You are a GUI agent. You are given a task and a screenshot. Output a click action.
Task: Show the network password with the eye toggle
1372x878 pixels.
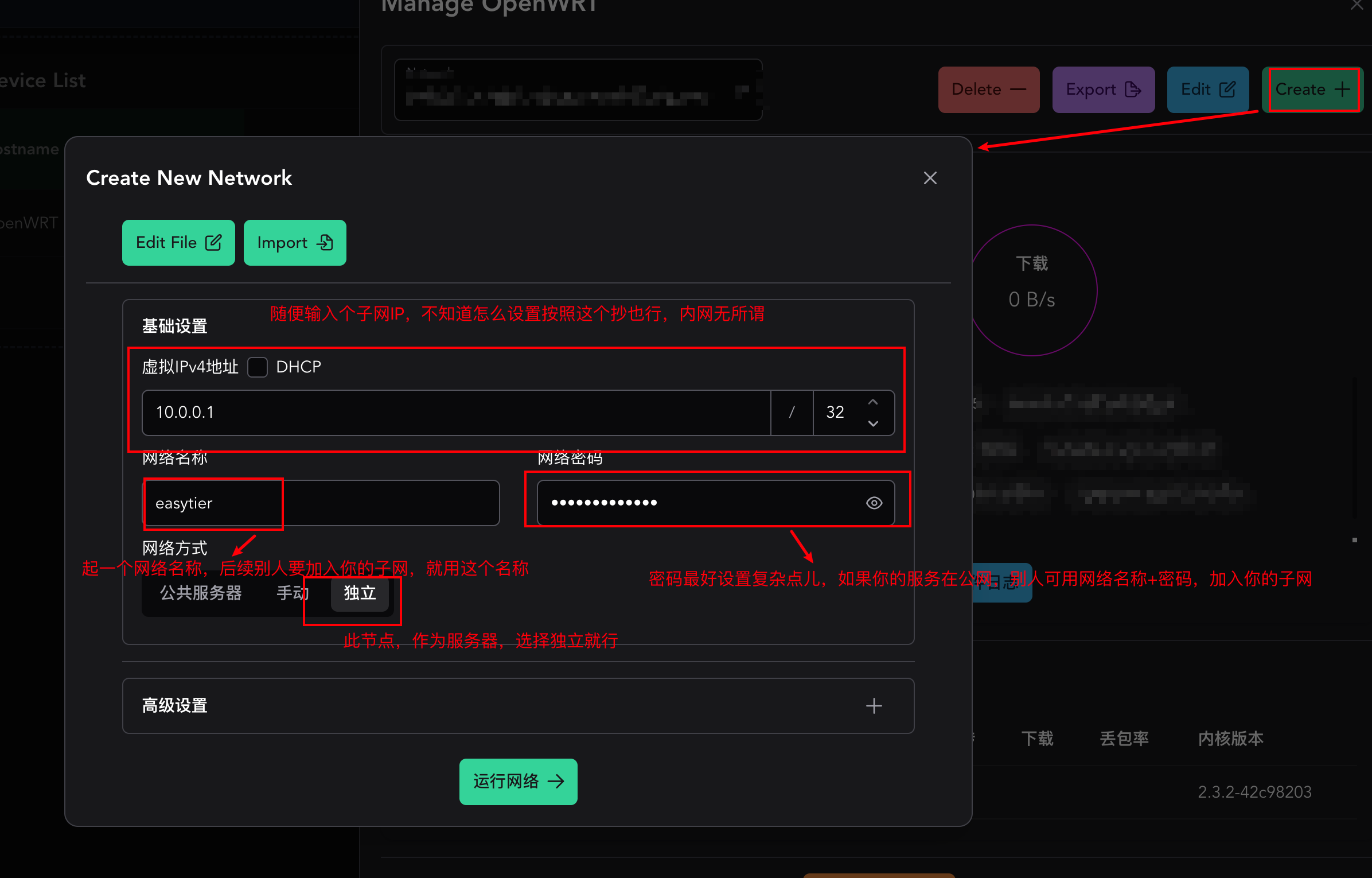(x=874, y=503)
